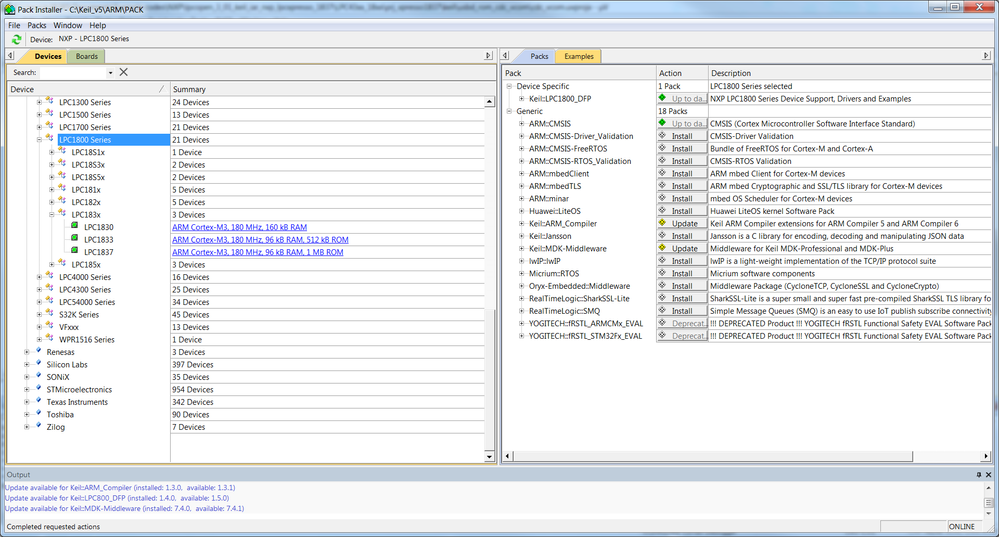The width and height of the screenshot is (999, 537).
Task: Open LPC1830 160 kB RAM summary link
Action: (240, 227)
